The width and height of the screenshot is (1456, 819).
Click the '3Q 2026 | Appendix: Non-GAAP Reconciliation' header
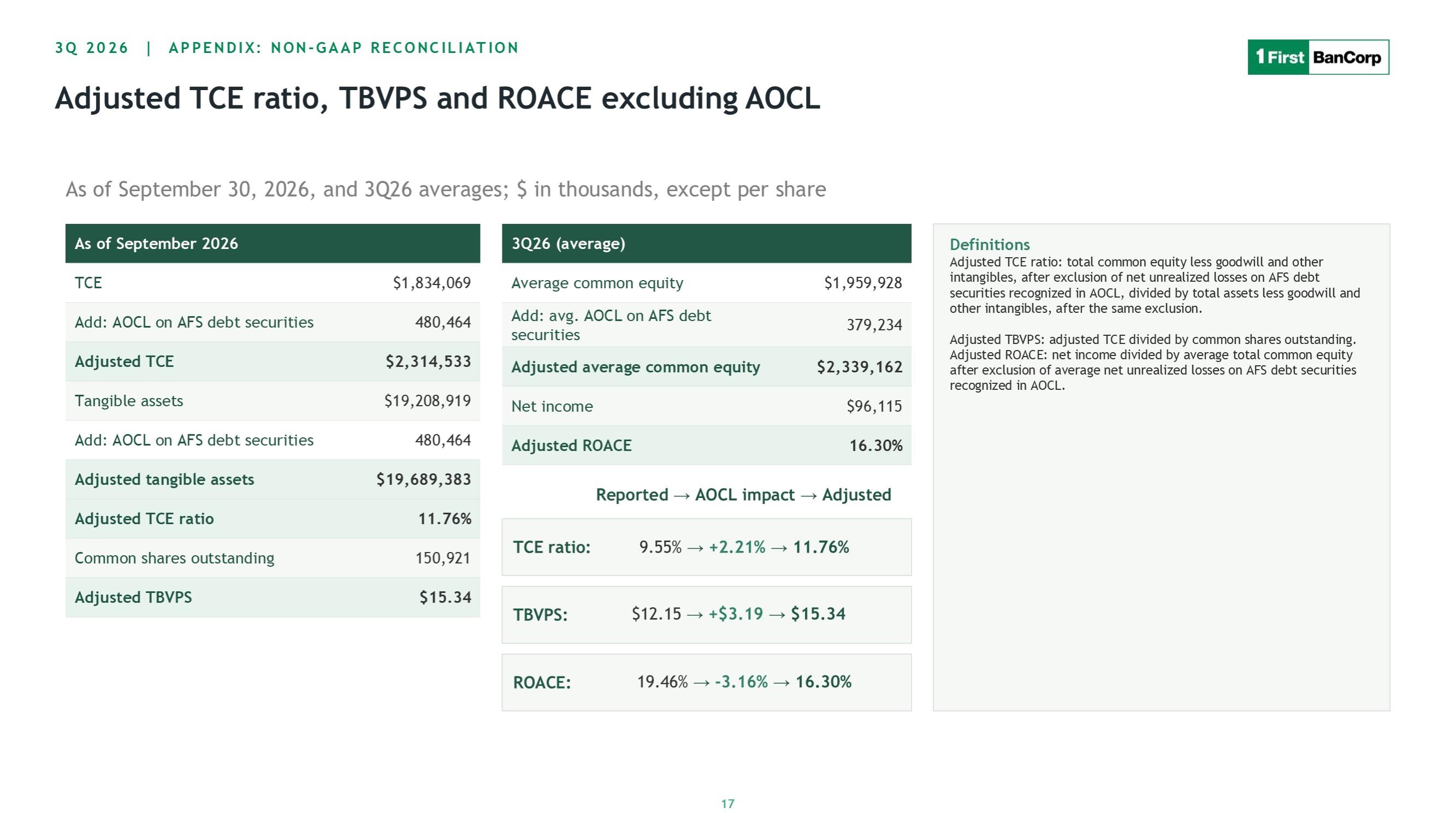coord(287,48)
